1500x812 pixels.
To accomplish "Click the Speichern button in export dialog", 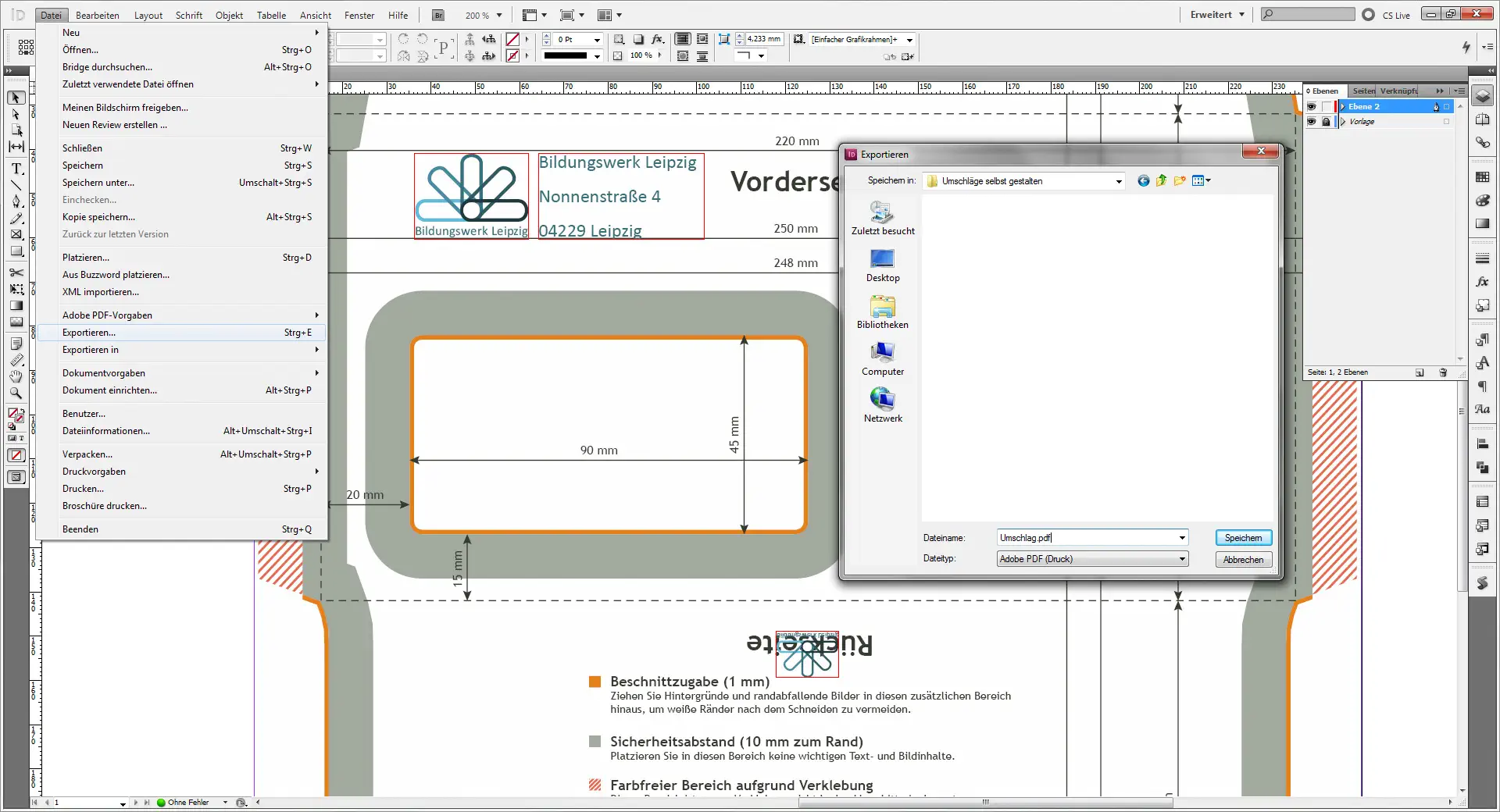I will point(1243,538).
